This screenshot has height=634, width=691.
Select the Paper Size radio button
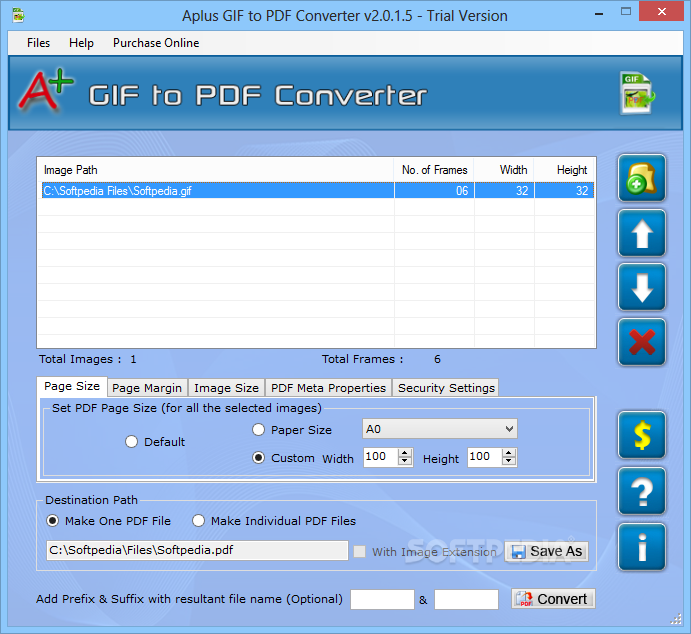pos(258,430)
